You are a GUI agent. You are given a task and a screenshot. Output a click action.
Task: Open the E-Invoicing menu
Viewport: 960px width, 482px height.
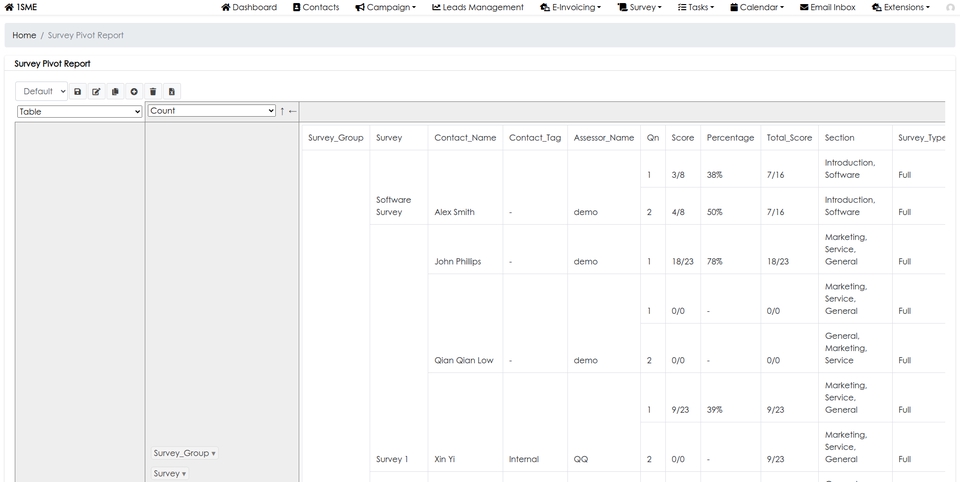[x=571, y=7]
